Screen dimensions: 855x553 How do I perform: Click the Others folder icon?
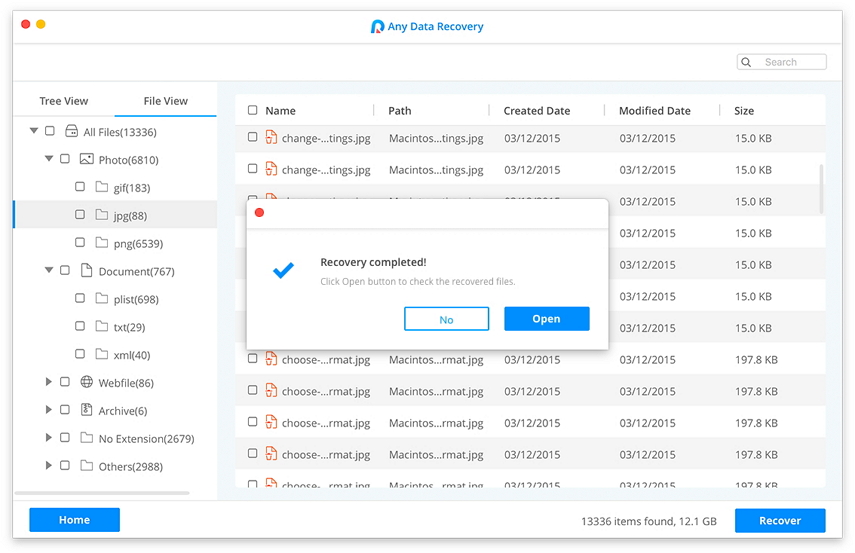pyautogui.click(x=86, y=466)
